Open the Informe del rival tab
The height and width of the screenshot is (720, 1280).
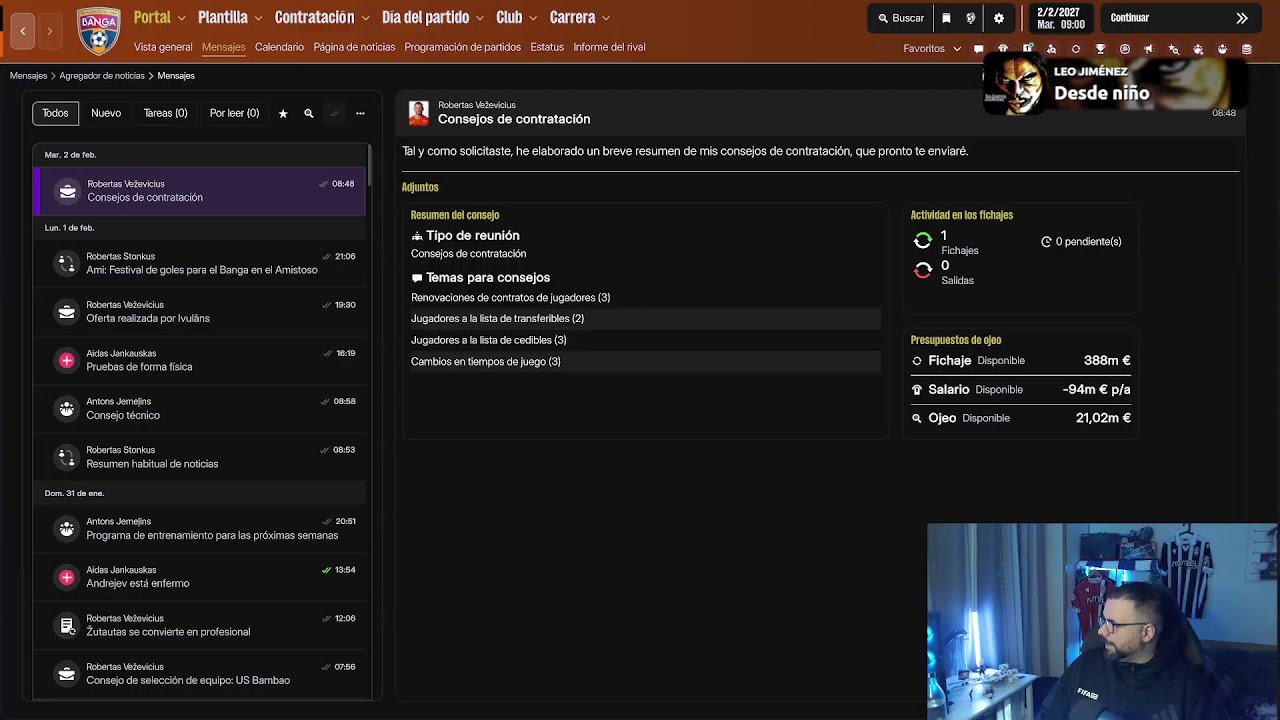click(609, 47)
